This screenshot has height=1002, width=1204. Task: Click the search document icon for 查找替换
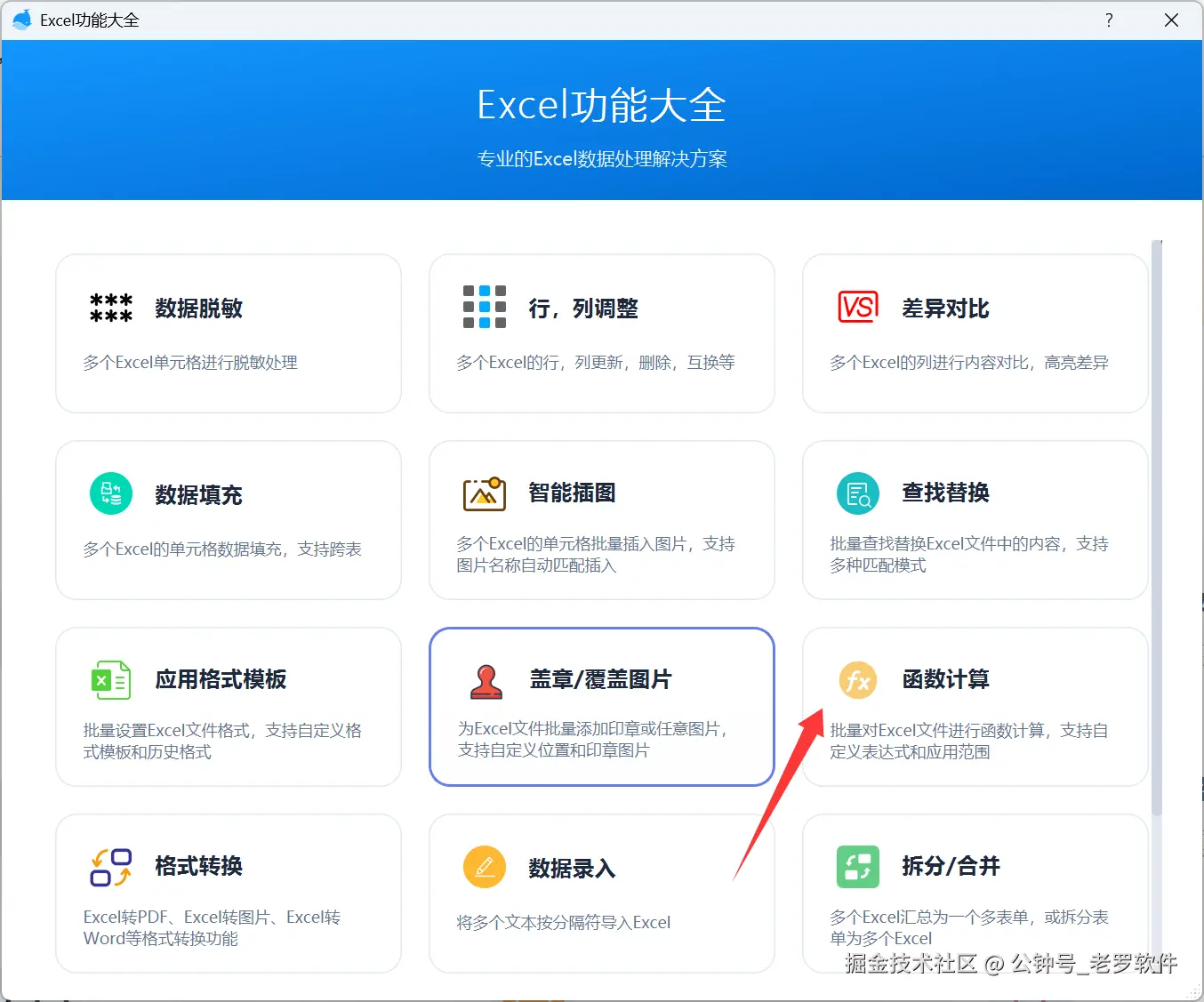pos(858,493)
